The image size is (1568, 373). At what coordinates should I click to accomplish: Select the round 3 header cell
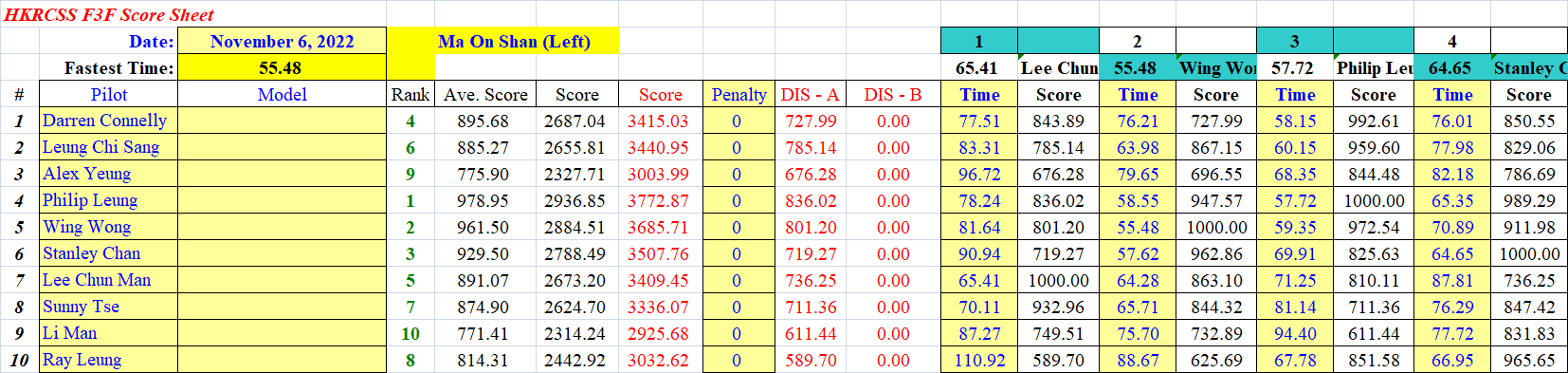click(x=1294, y=41)
